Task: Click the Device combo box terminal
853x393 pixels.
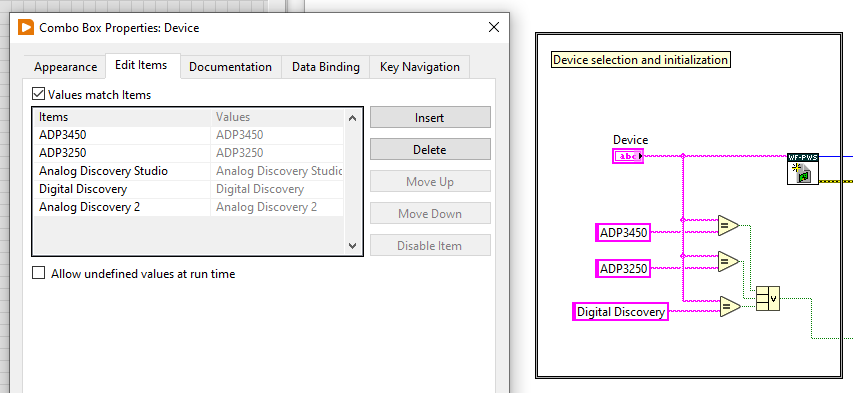Action: [x=628, y=156]
